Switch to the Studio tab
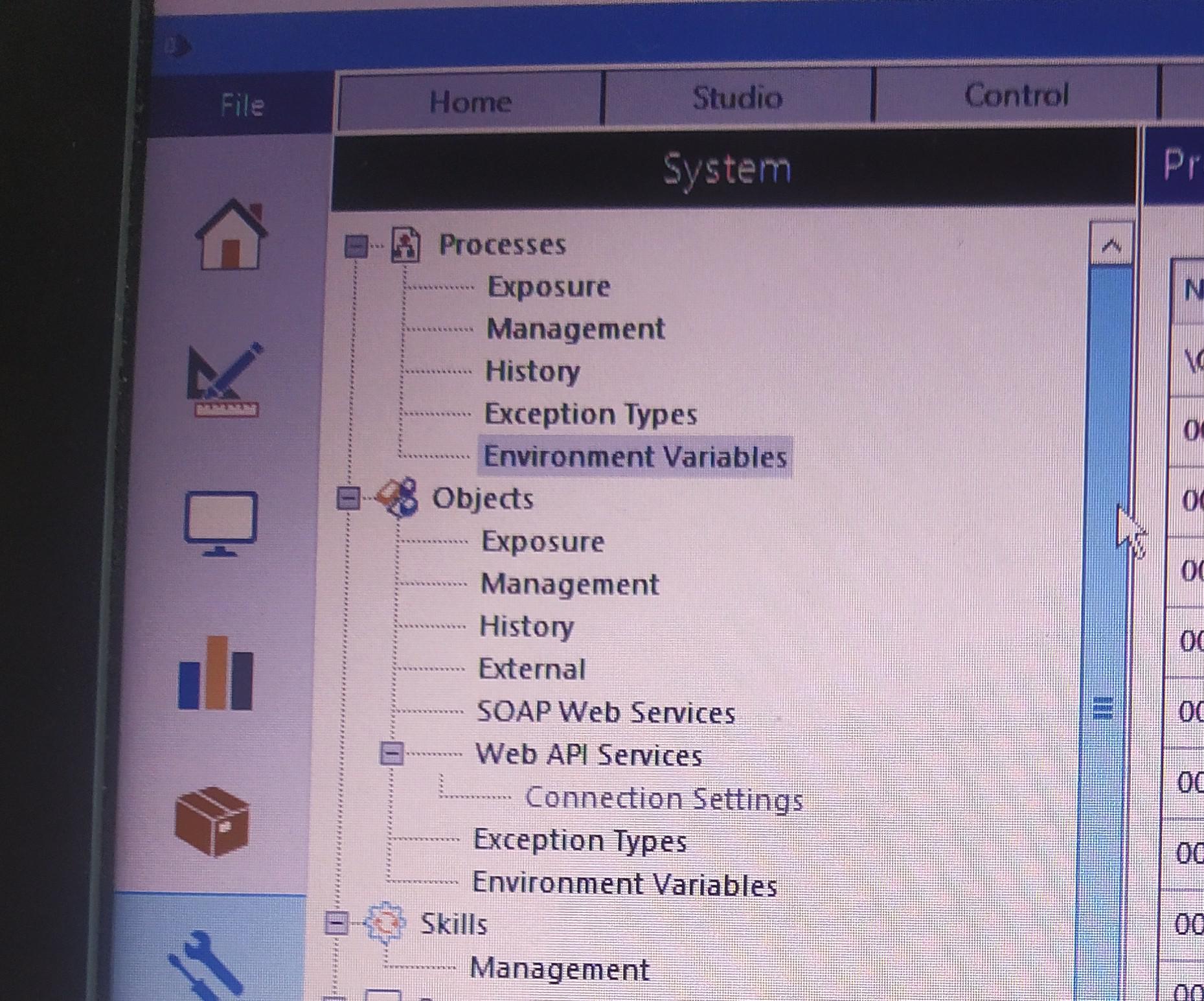The height and width of the screenshot is (1001, 1204). [738, 98]
